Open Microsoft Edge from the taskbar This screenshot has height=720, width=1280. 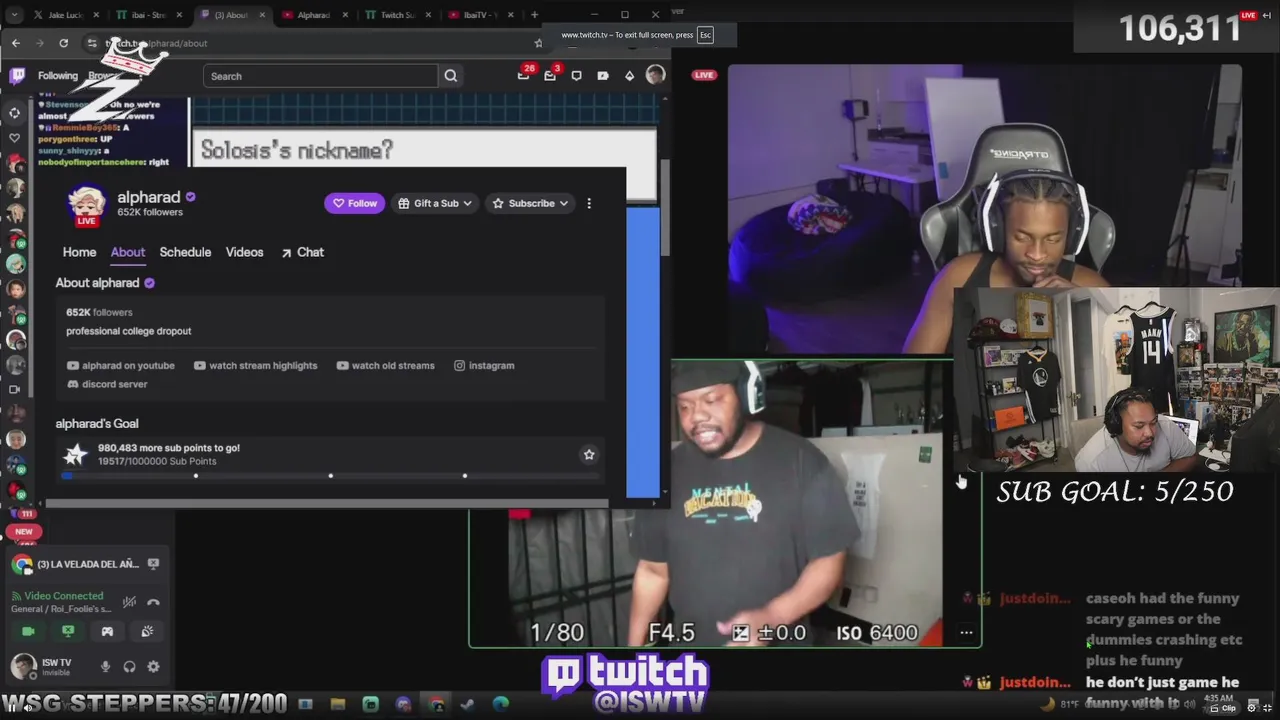click(x=501, y=704)
